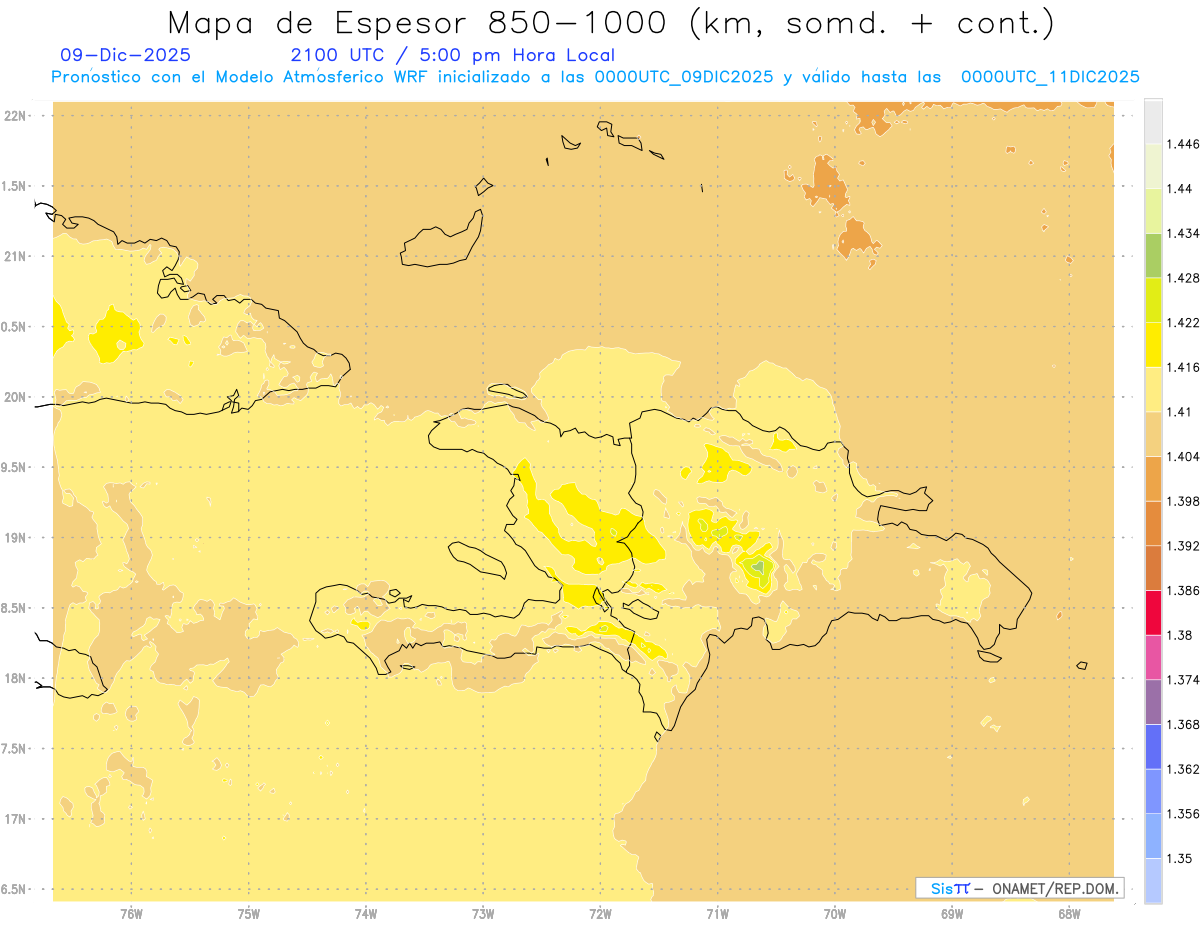Click the 72W longitude axis label
The image size is (1200, 927).
click(600, 913)
